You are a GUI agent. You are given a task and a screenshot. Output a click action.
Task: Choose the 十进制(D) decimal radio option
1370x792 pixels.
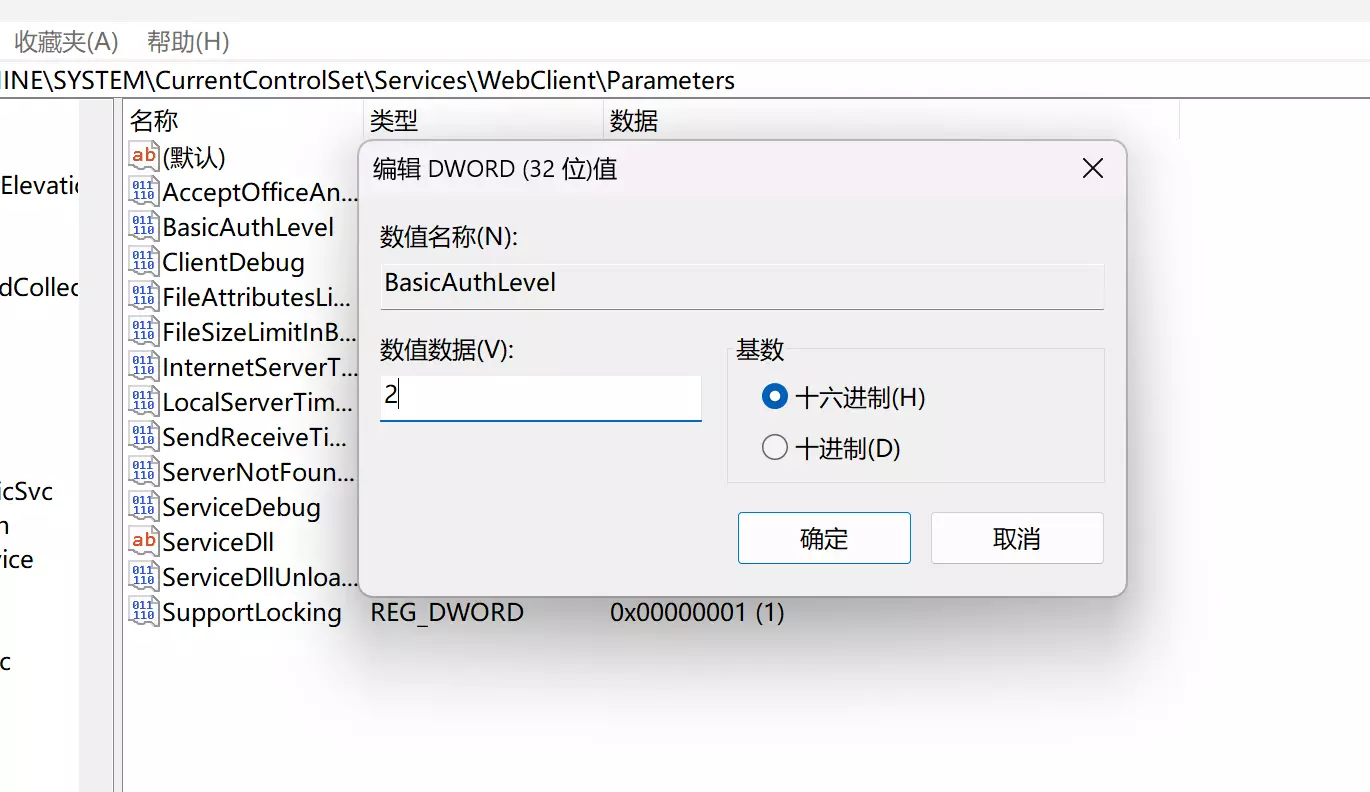tap(775, 448)
